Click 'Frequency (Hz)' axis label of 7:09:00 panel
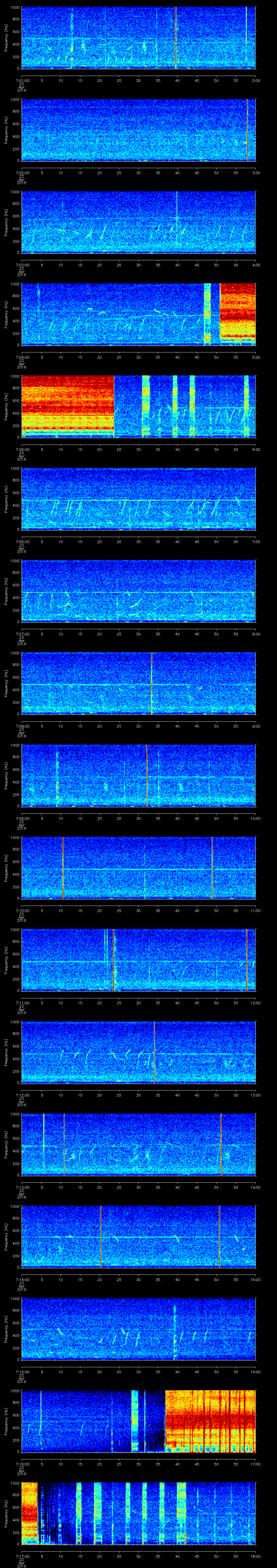The image size is (277, 1568). pos(6,775)
